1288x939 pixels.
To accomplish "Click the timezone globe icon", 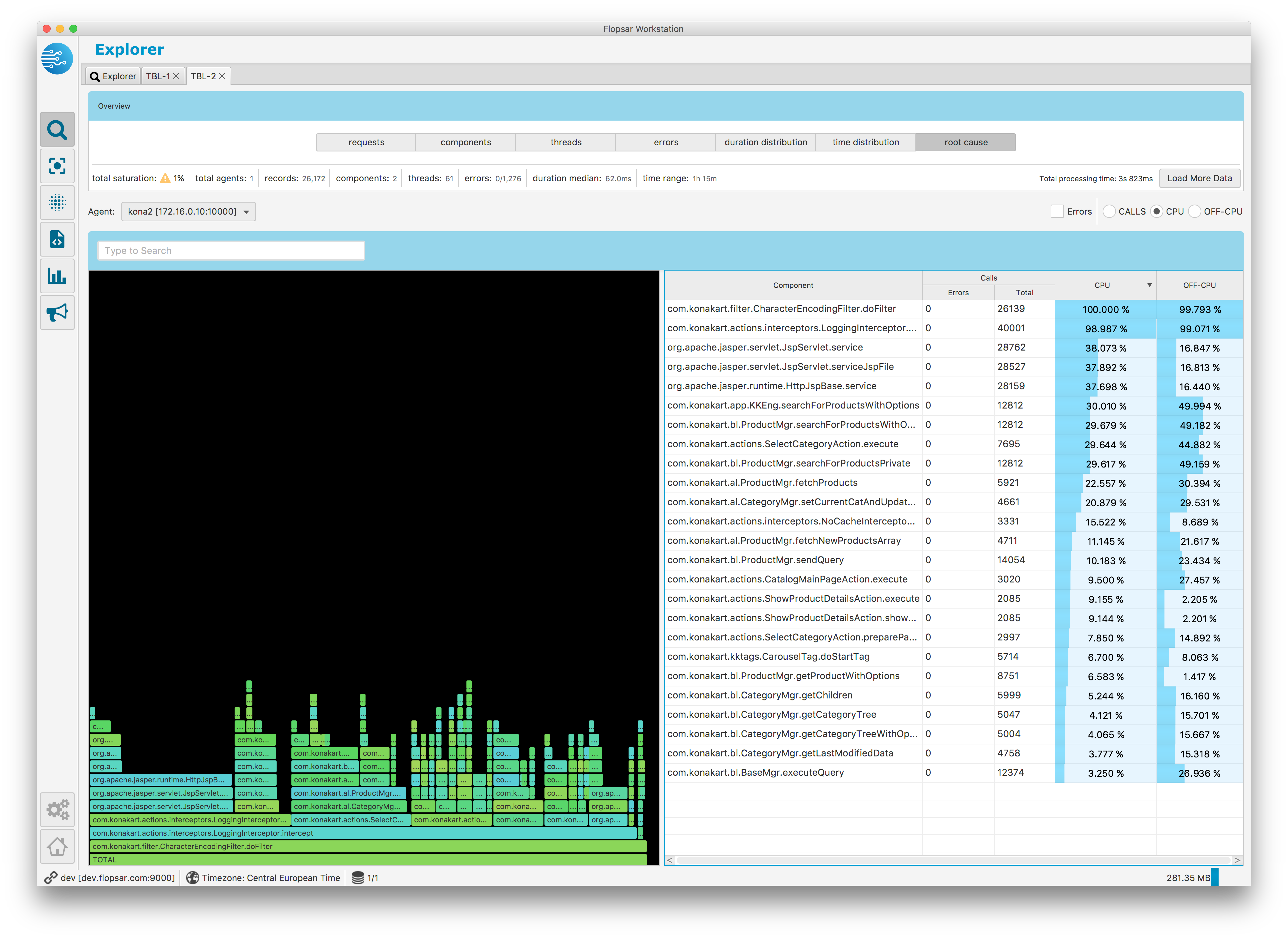I will click(193, 878).
